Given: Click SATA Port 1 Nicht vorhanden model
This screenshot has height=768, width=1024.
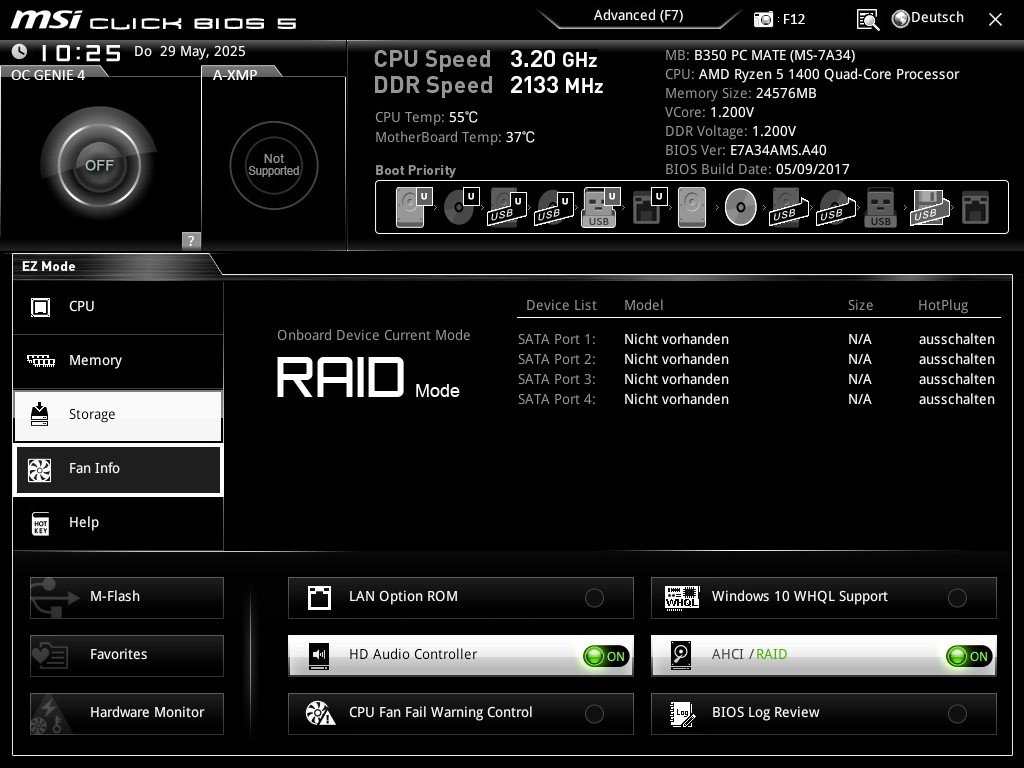Looking at the screenshot, I should (676, 339).
